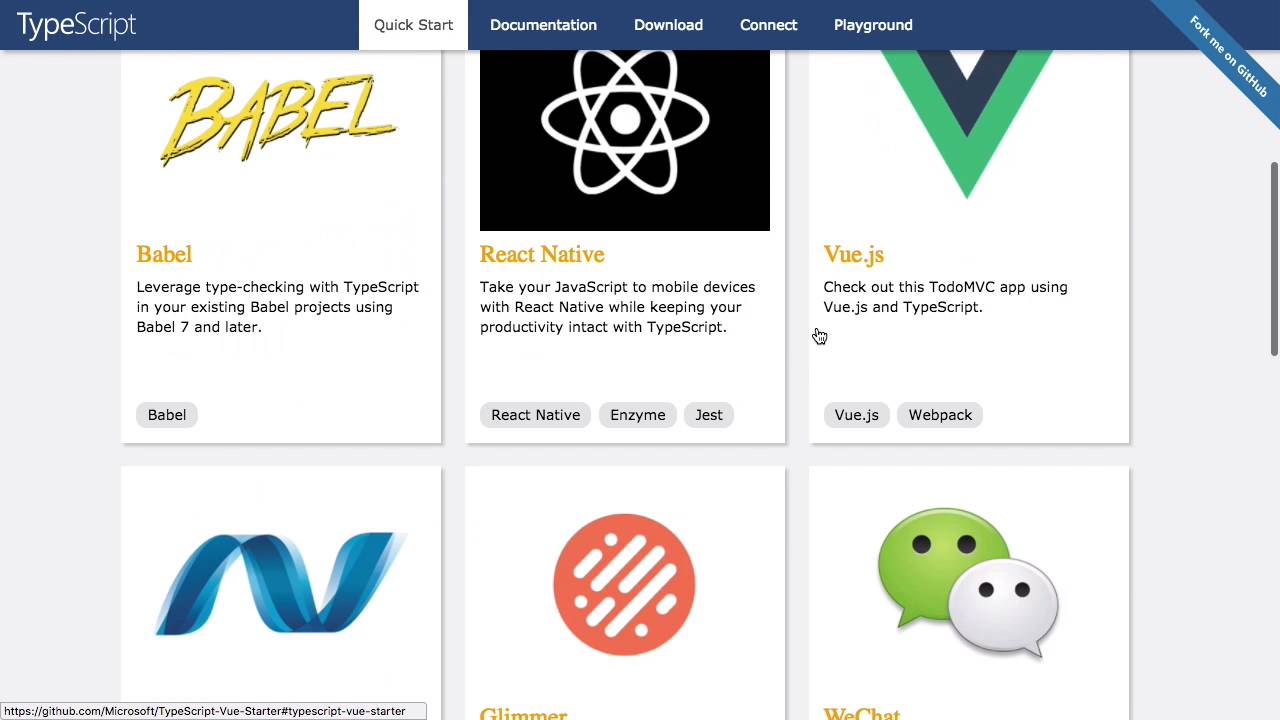This screenshot has height=720, width=1280.
Task: Navigate to Connect in the navbar
Action: tap(768, 25)
